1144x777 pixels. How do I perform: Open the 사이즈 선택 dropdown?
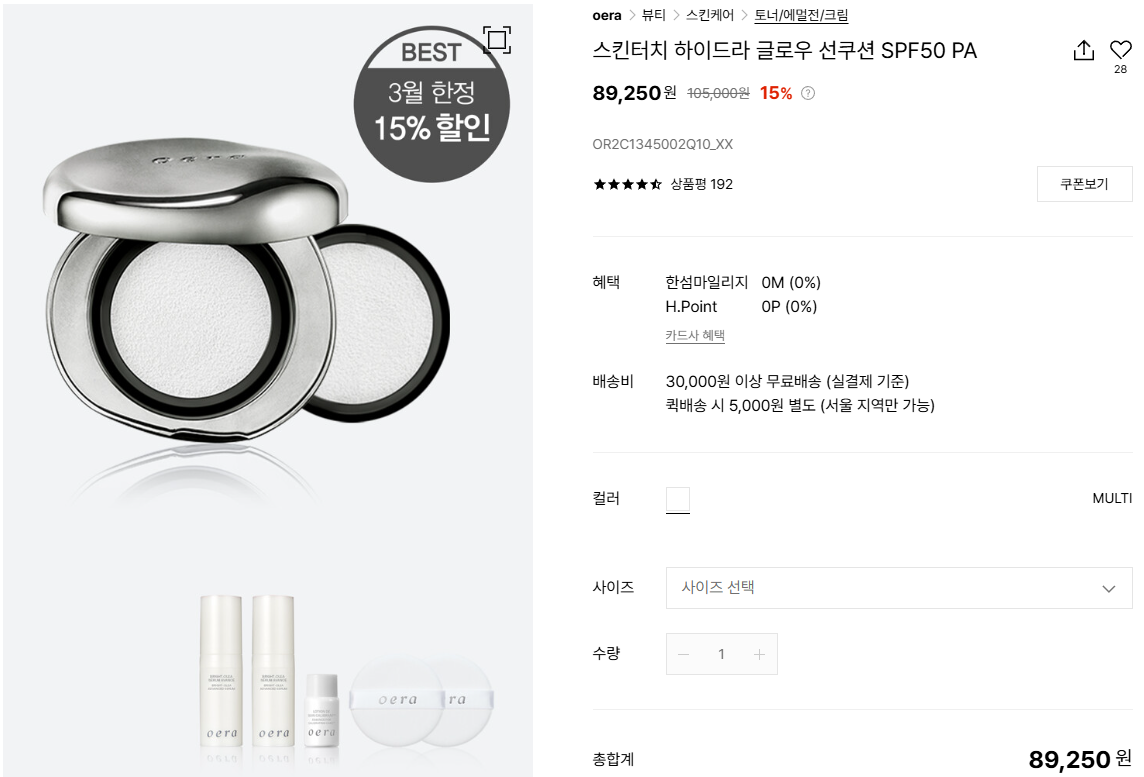click(x=899, y=588)
